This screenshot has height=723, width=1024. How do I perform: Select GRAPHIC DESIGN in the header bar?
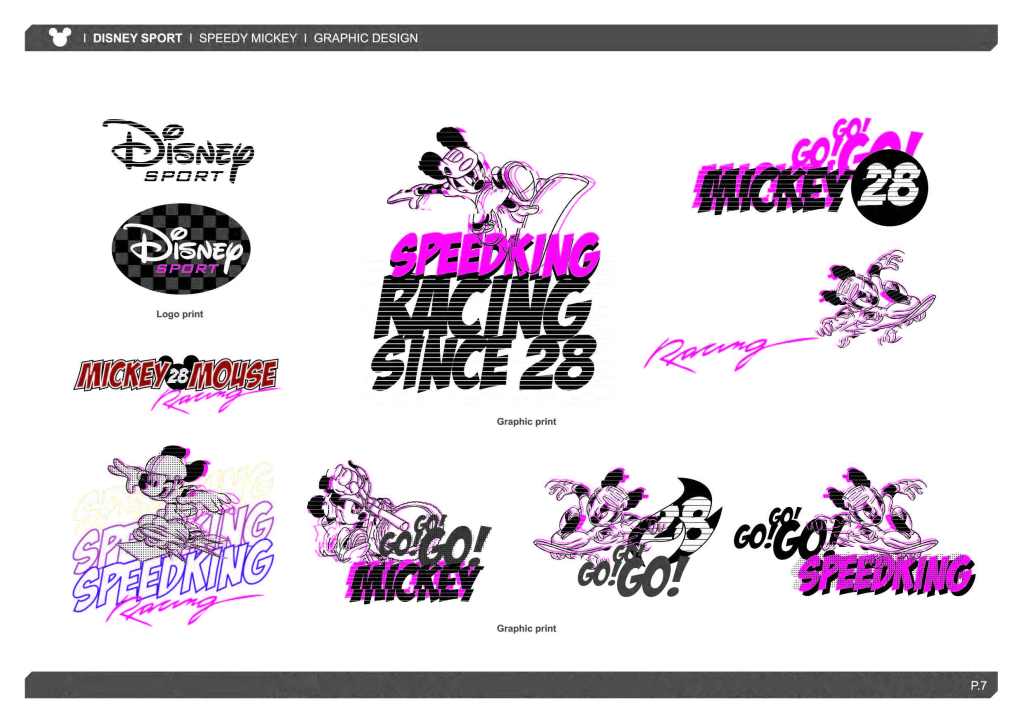[366, 38]
